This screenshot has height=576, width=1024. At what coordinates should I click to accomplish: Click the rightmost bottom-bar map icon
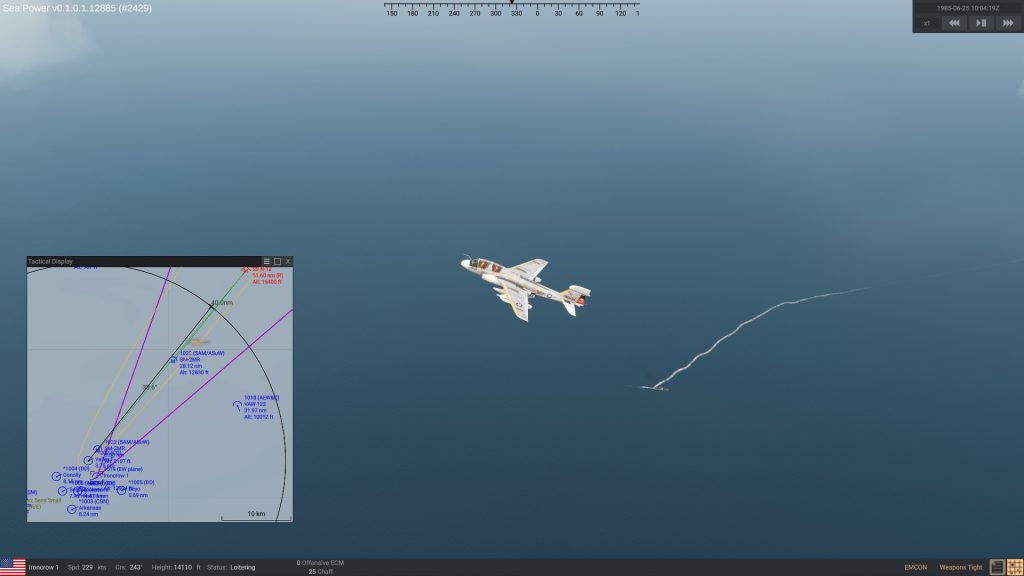(1014, 567)
